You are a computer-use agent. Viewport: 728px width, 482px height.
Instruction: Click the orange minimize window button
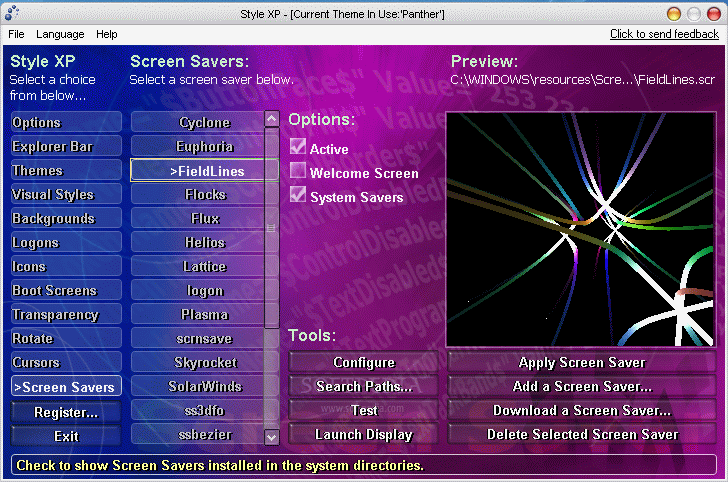(x=674, y=14)
